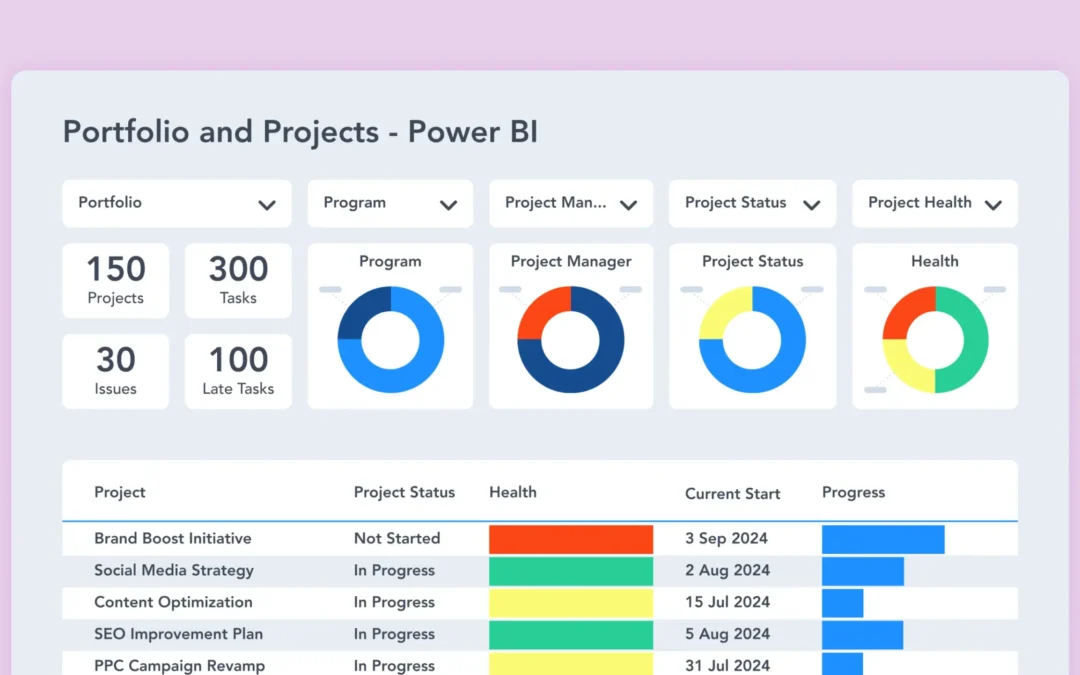Expand the Project Manager filter dropdown
Viewport: 1080px width, 675px height.
click(570, 203)
